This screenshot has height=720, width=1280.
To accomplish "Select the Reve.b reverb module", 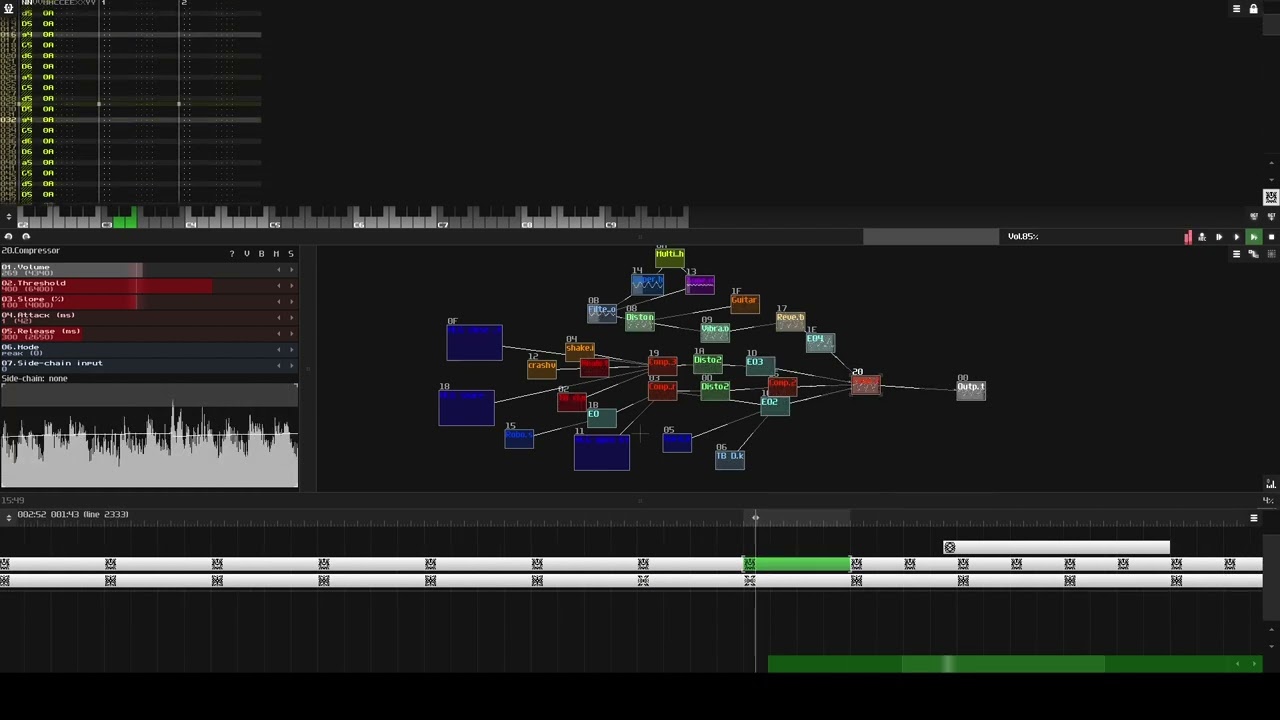I will 790,322.
